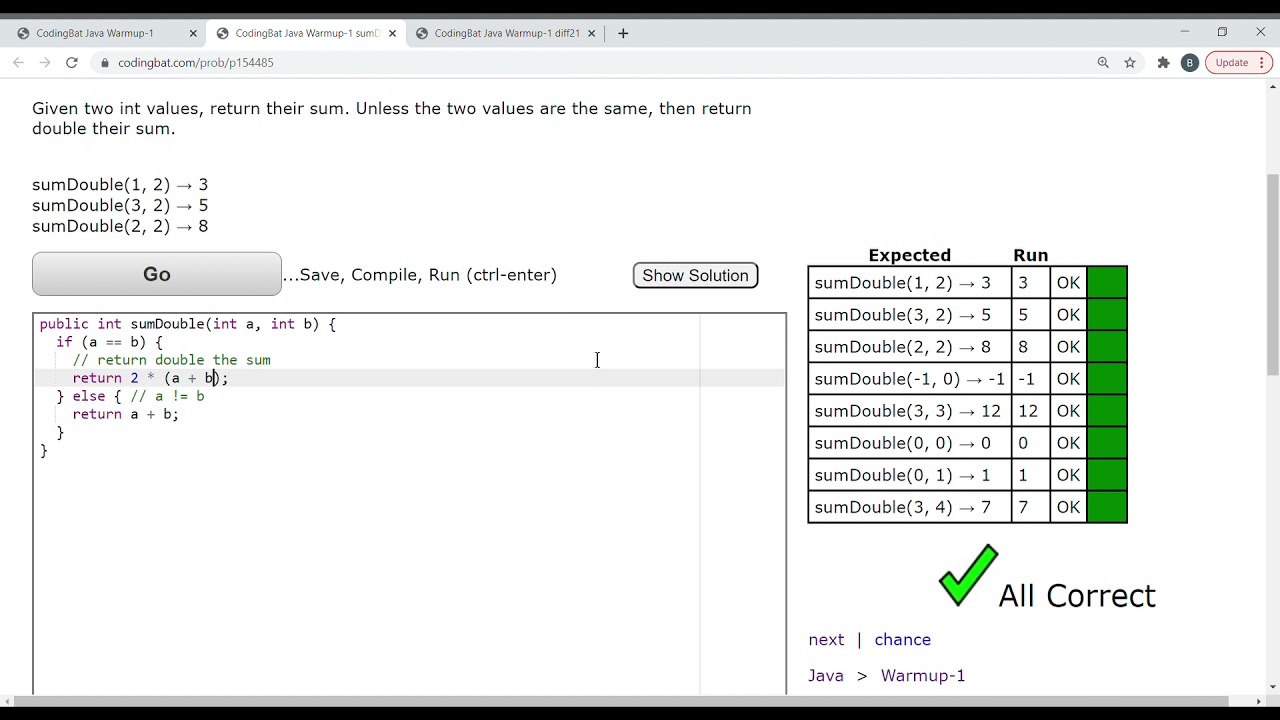Click the run value 12 in results table
The image size is (1280, 720).
click(1029, 411)
